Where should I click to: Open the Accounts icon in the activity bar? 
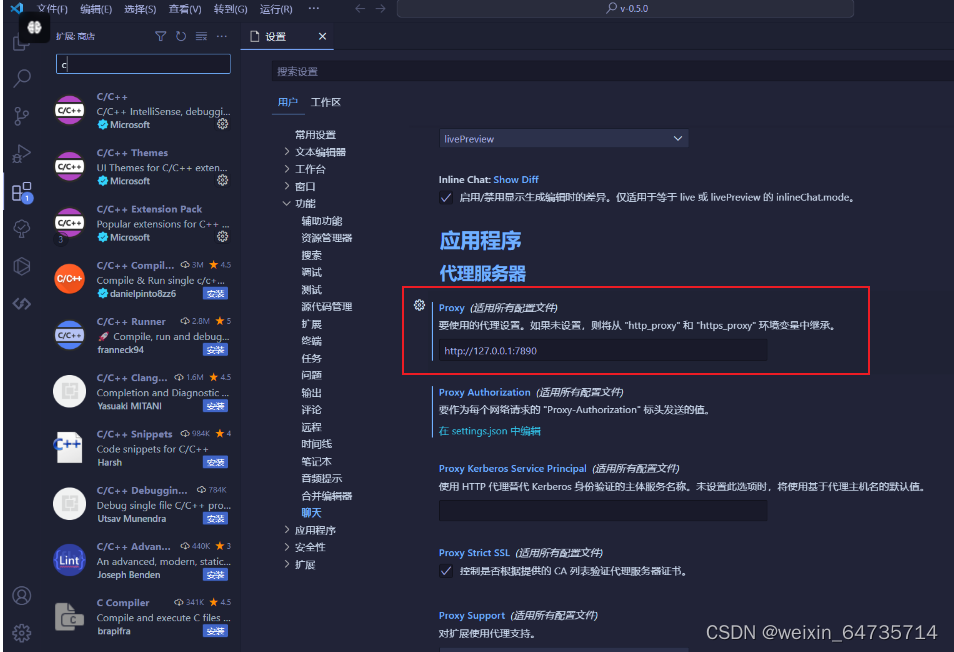point(22,594)
